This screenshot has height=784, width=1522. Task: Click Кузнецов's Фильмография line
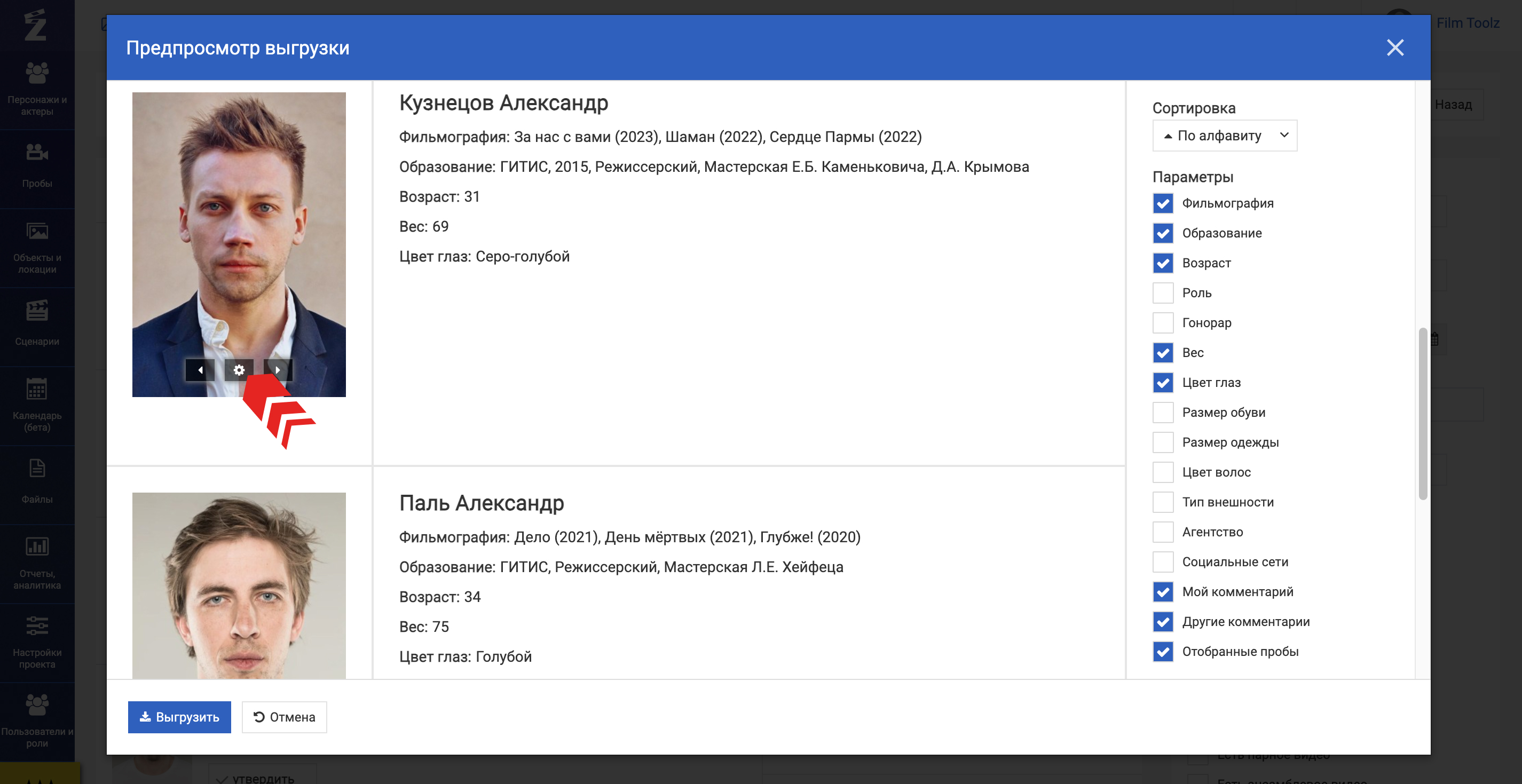click(660, 137)
